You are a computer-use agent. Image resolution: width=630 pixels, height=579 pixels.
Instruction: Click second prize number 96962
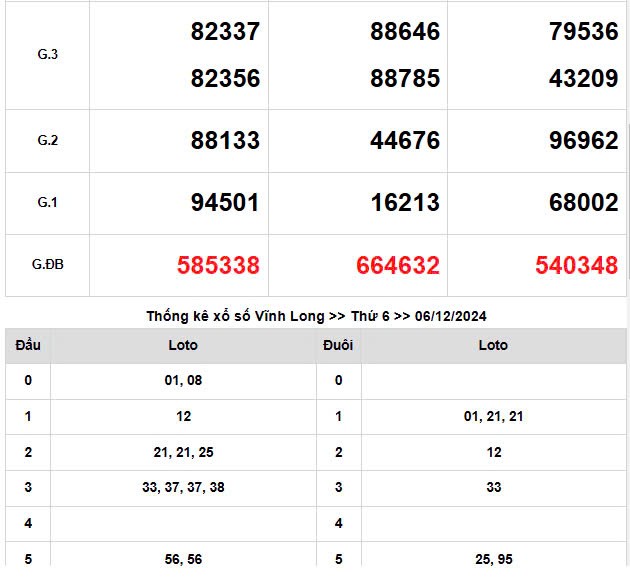click(x=583, y=141)
